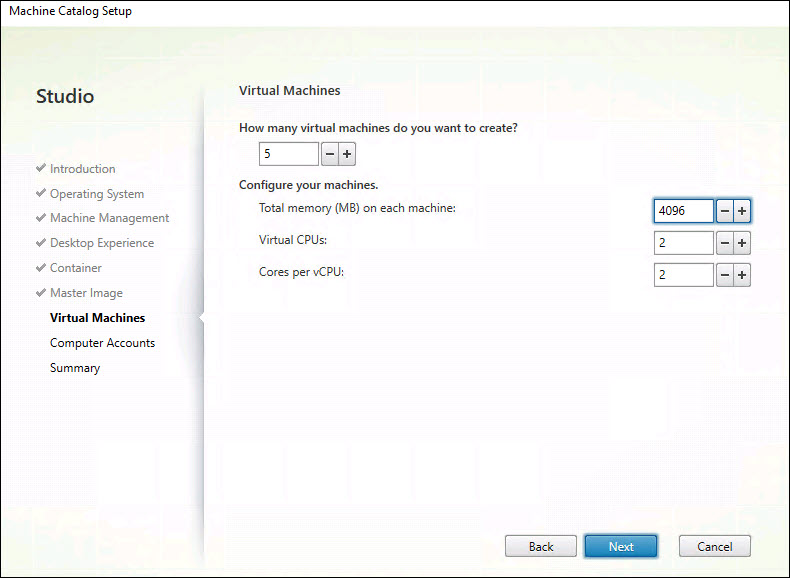This screenshot has width=790, height=578.
Task: Decrease the Virtual CPUs count
Action: [x=725, y=243]
